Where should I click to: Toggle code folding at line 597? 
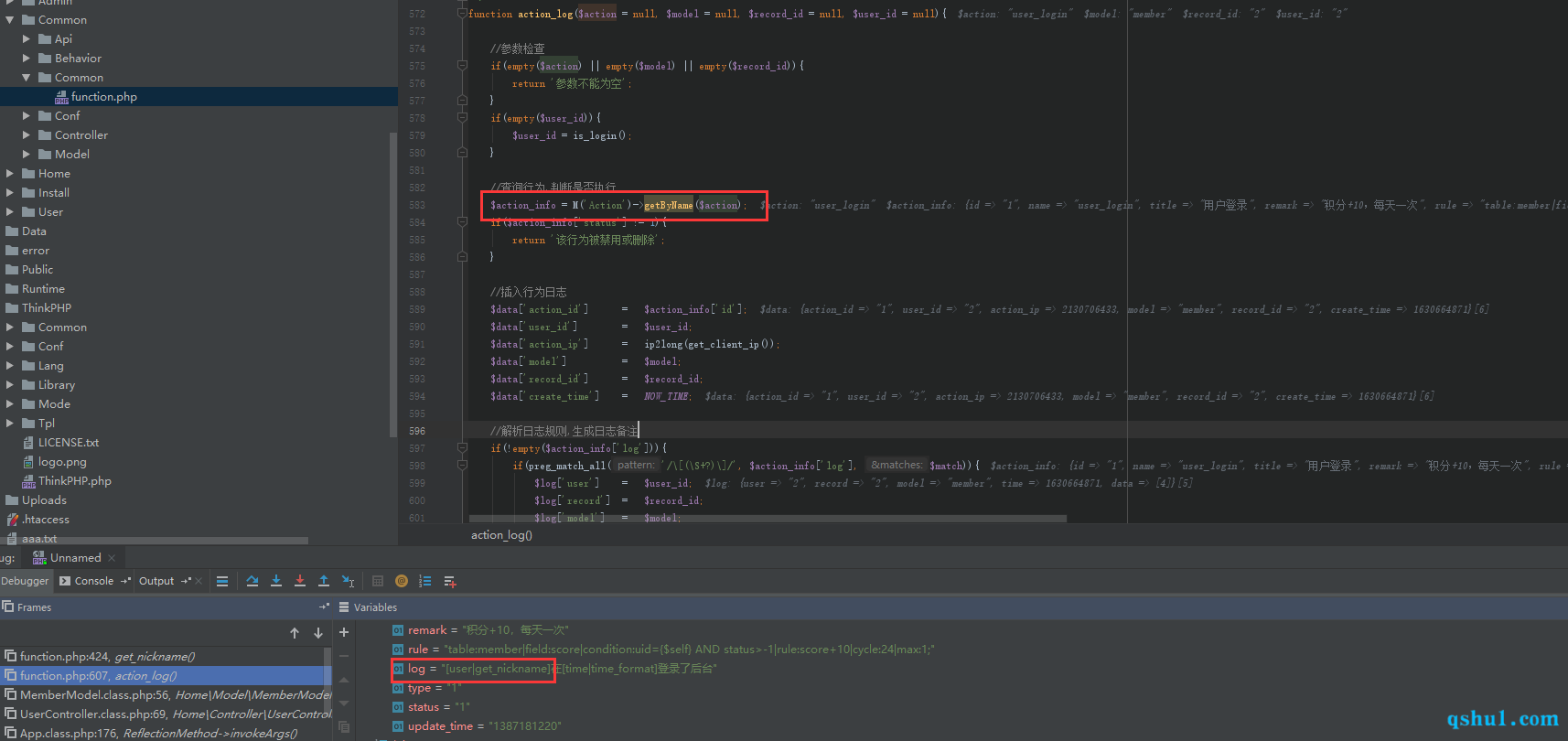(462, 448)
